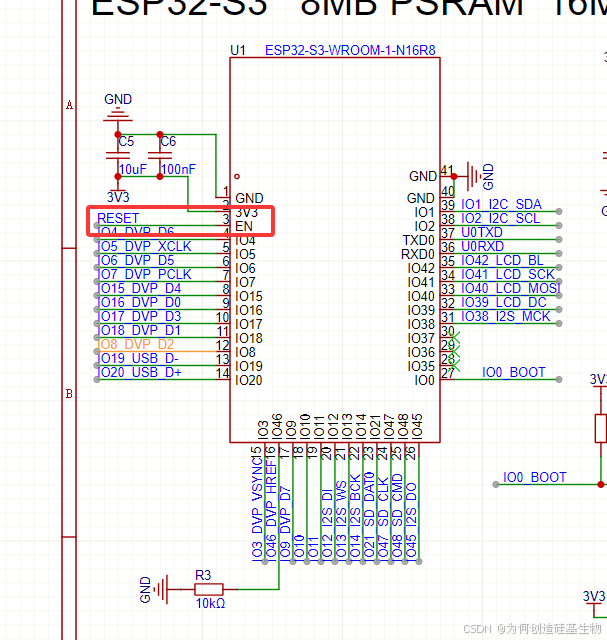The width and height of the screenshot is (607, 640).
Task: Select the IO0_BOOT label on the pull-up resistor wire
Action: [535, 477]
